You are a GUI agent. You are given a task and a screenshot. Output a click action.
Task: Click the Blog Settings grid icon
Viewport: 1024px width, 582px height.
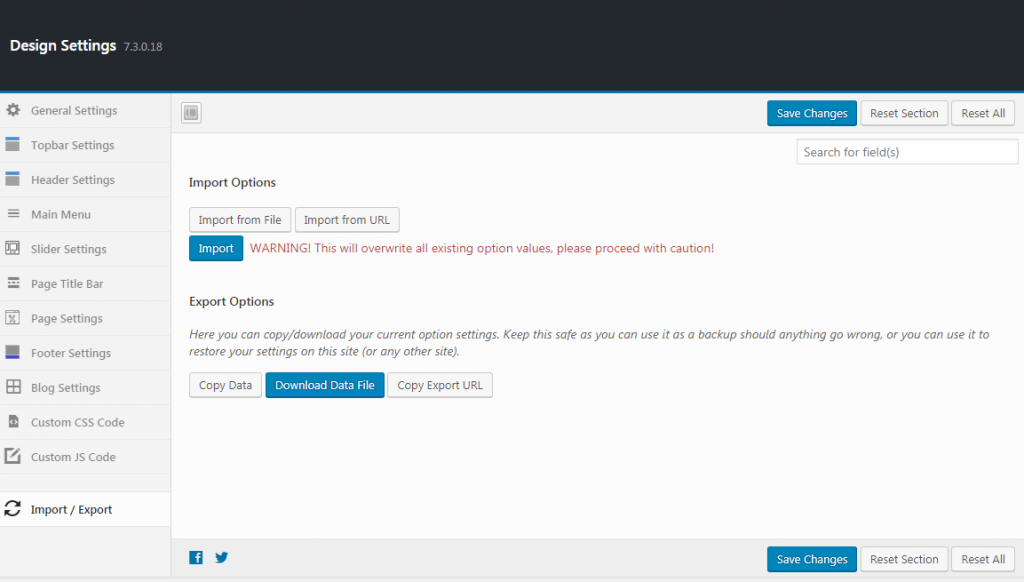13,387
